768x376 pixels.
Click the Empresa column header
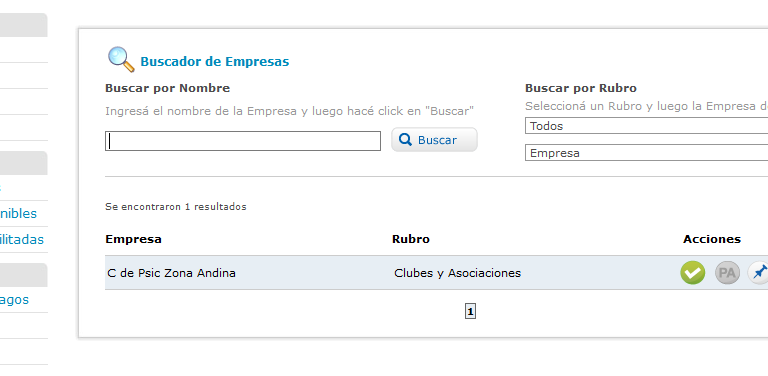click(133, 239)
